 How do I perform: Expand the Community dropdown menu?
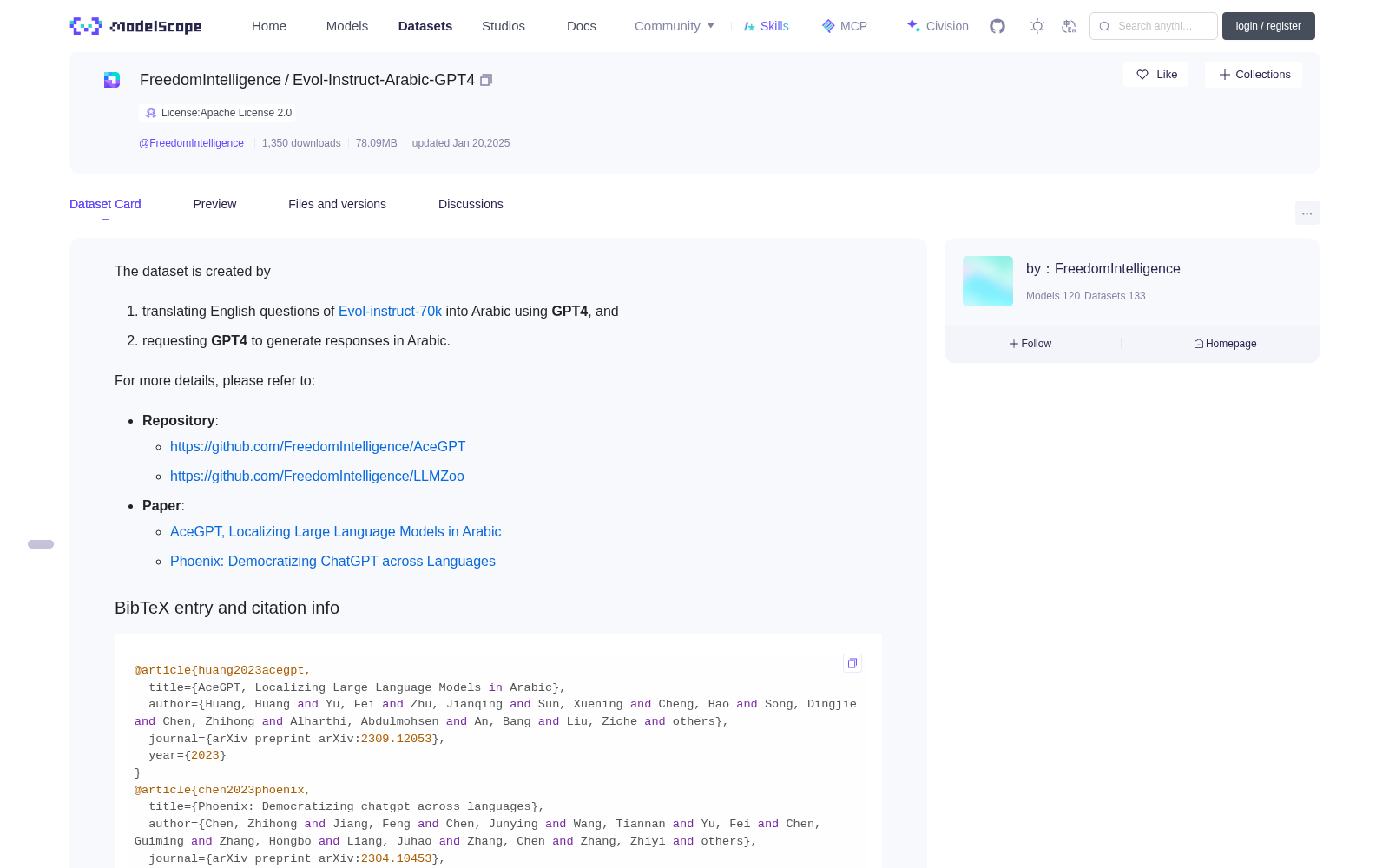point(675,26)
